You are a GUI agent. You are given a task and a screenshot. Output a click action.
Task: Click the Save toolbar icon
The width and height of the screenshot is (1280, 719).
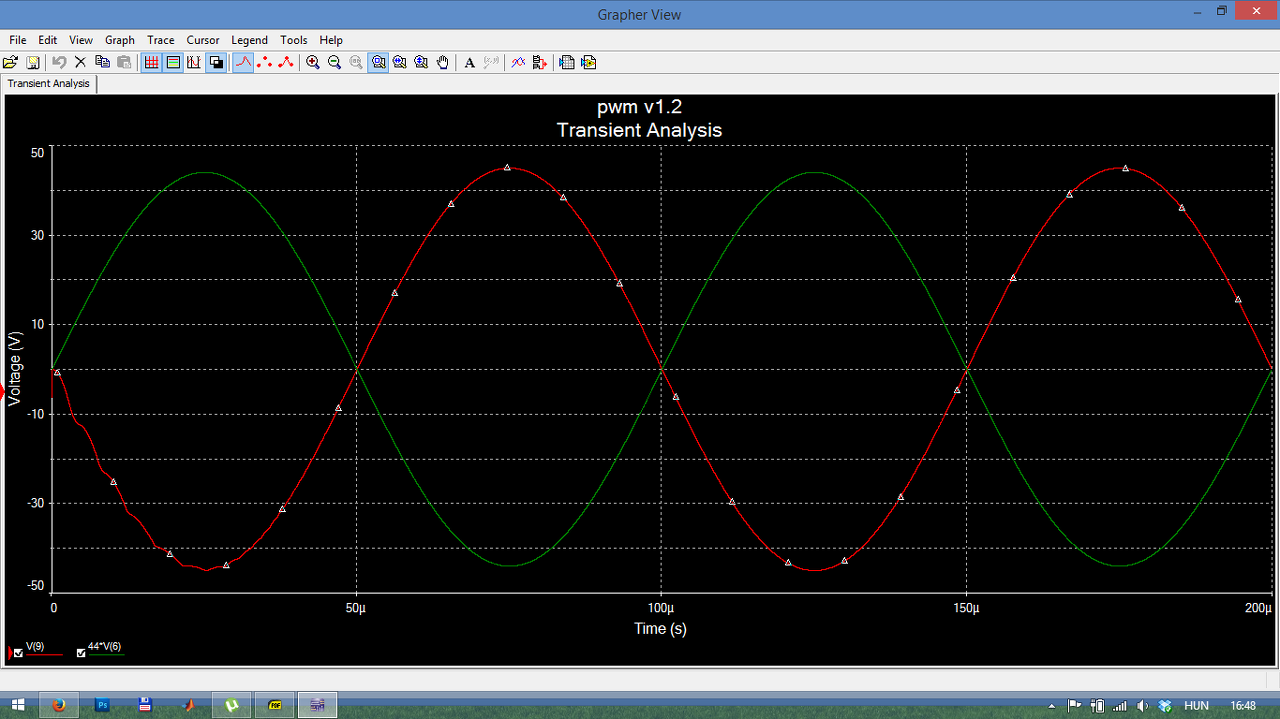tap(33, 62)
